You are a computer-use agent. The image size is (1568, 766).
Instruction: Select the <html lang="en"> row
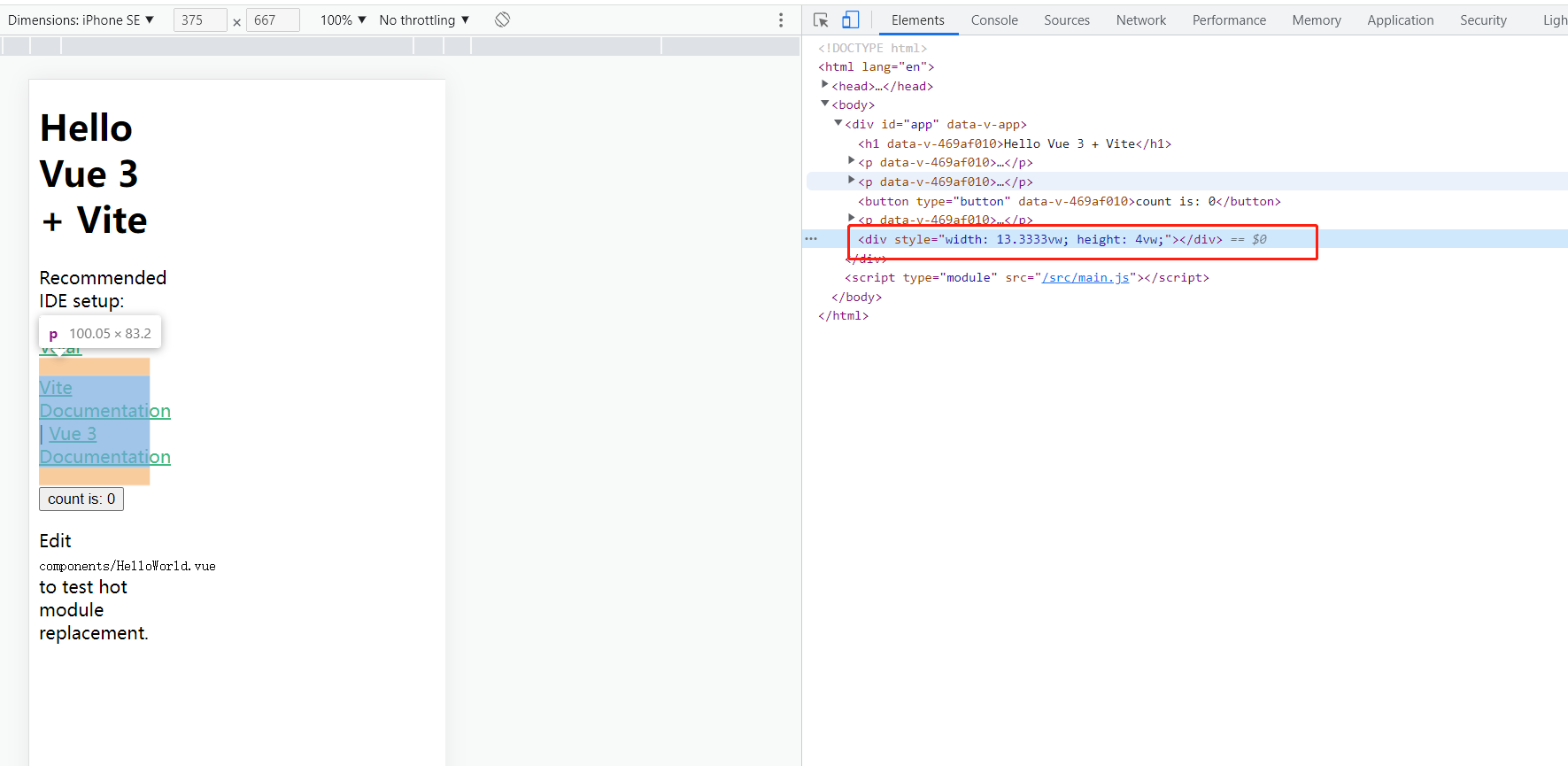[876, 66]
